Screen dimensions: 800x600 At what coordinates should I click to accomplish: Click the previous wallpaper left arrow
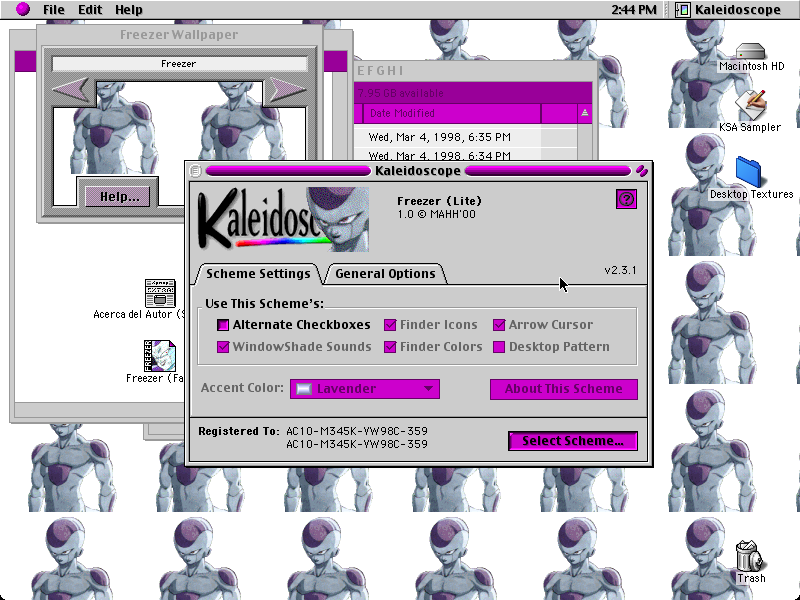(71, 89)
